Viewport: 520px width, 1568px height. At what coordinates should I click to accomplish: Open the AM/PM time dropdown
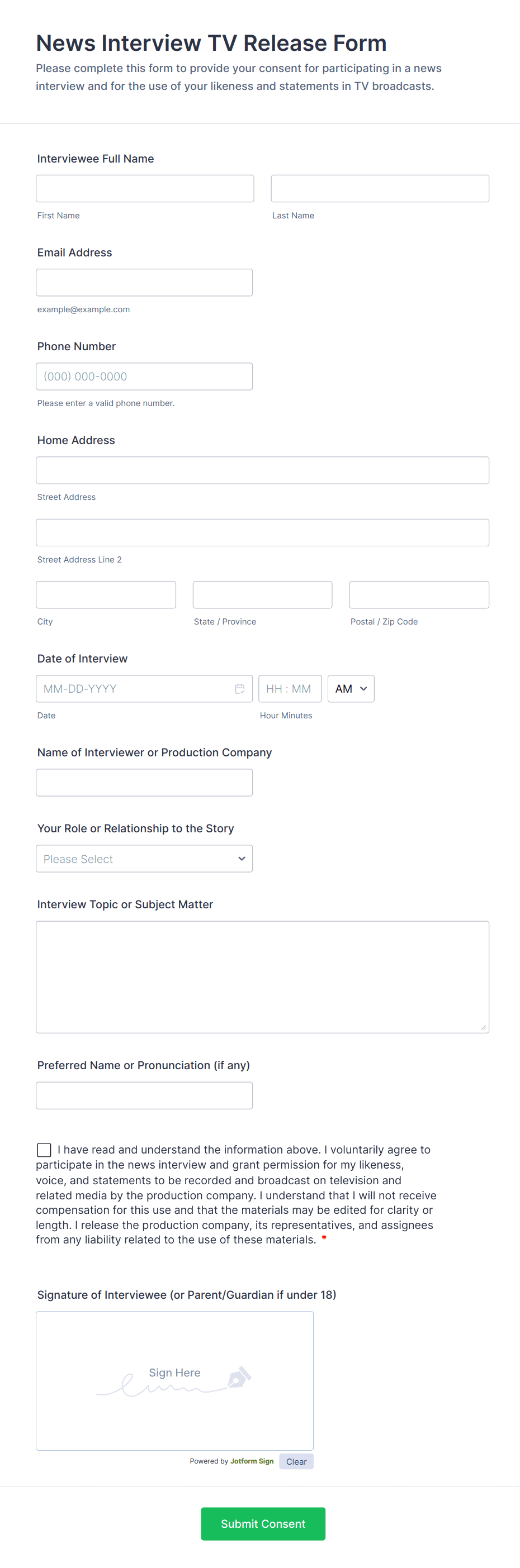[x=351, y=688]
